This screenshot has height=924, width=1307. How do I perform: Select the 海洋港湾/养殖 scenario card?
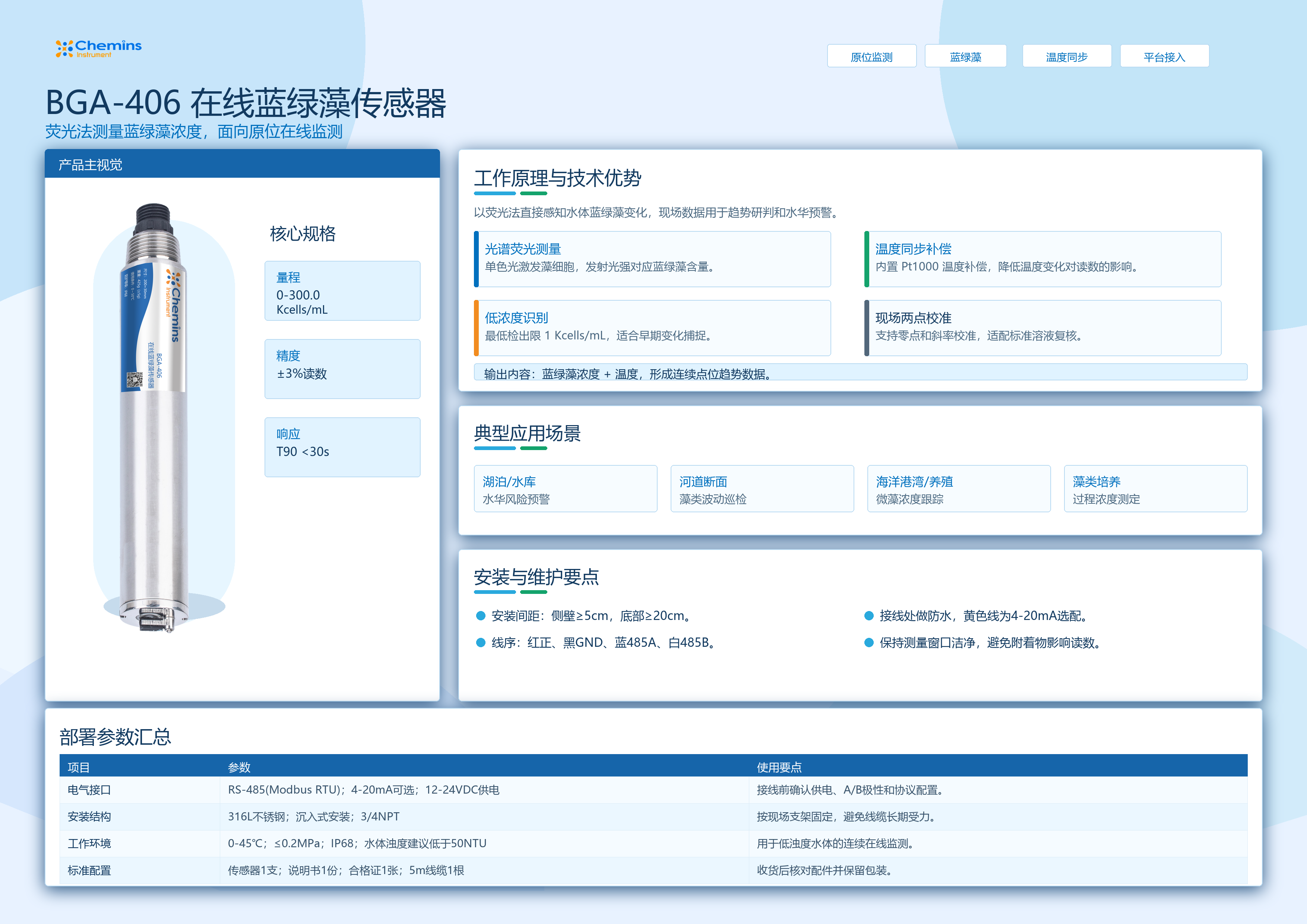pos(959,488)
